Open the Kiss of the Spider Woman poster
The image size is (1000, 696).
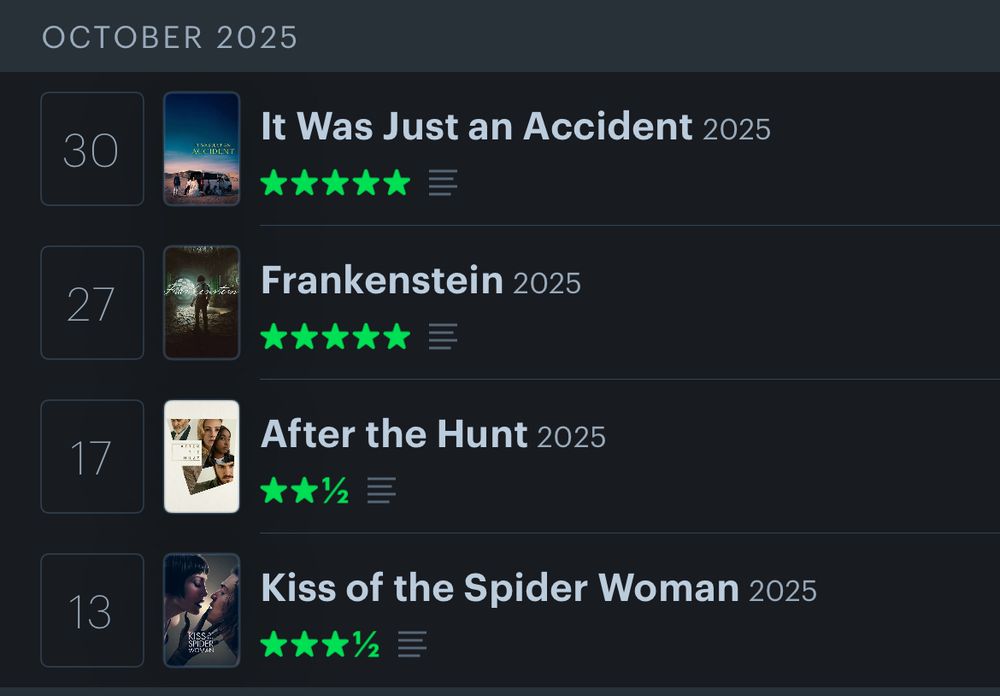[202, 610]
